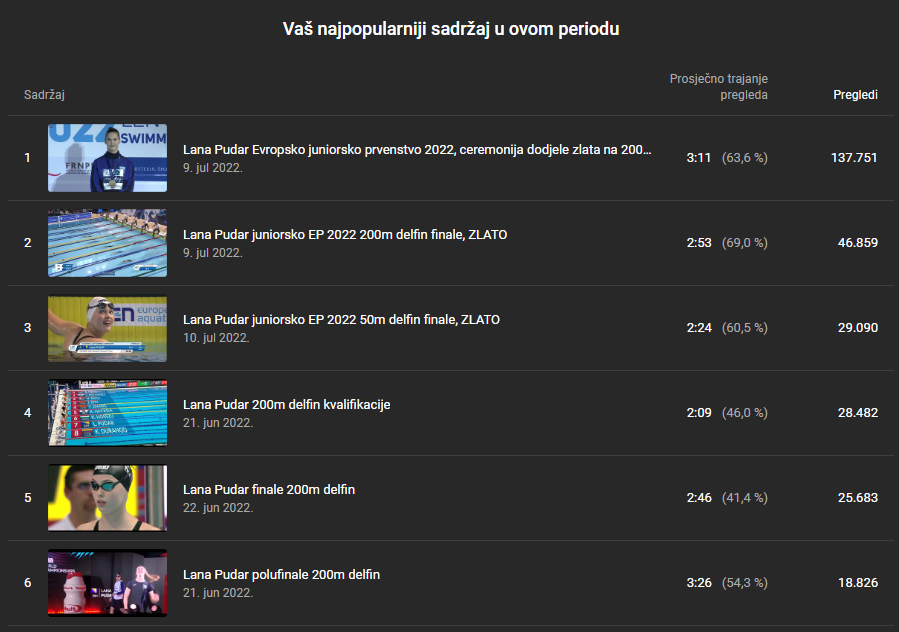Click the 3:11 average duration value
The height and width of the screenshot is (632, 899).
pos(698,158)
